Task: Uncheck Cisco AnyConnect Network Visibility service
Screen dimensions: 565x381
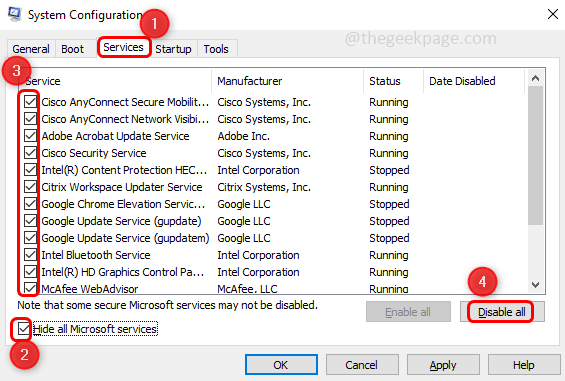Action: click(x=30, y=119)
